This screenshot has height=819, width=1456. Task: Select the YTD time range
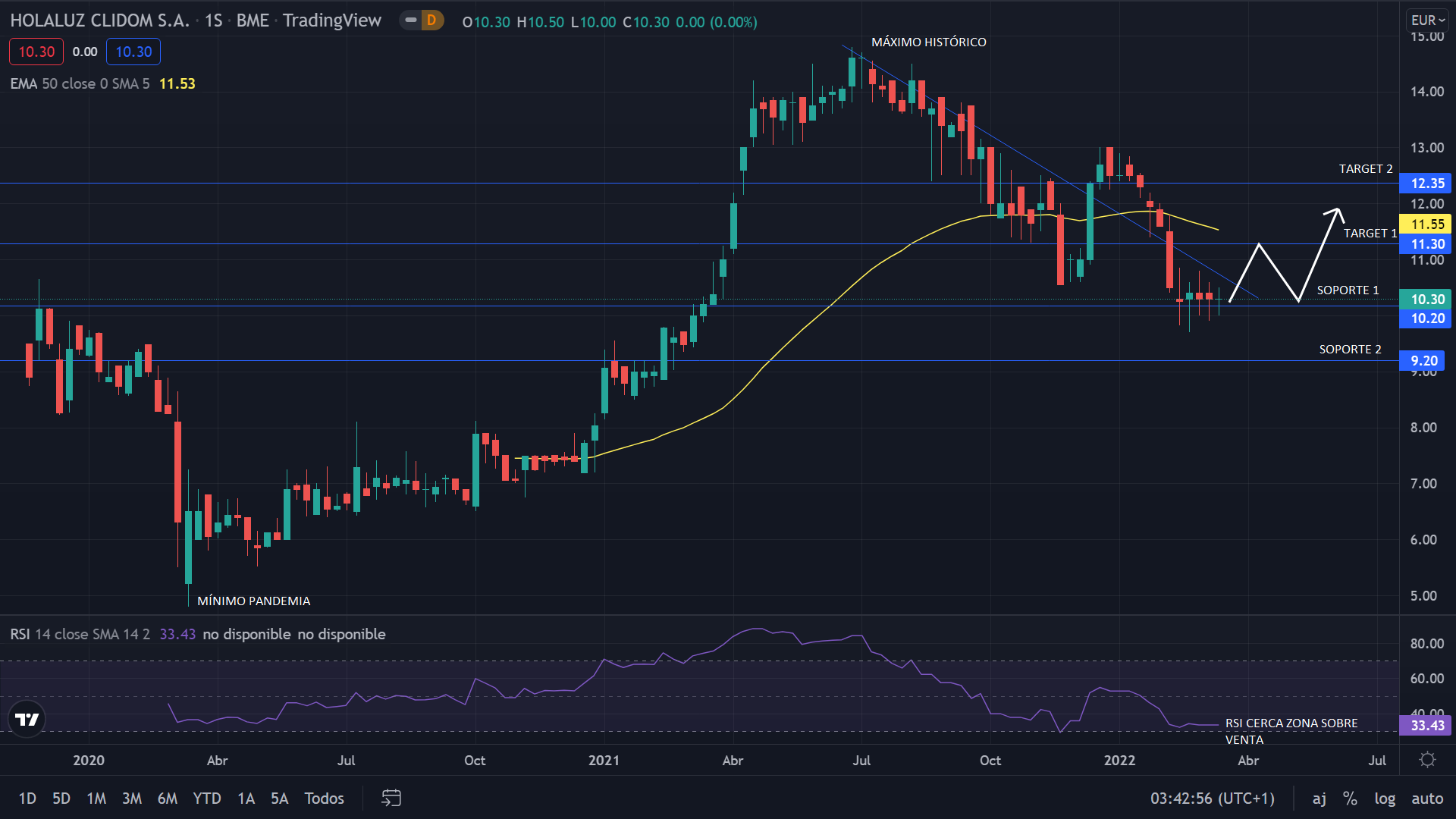click(206, 799)
